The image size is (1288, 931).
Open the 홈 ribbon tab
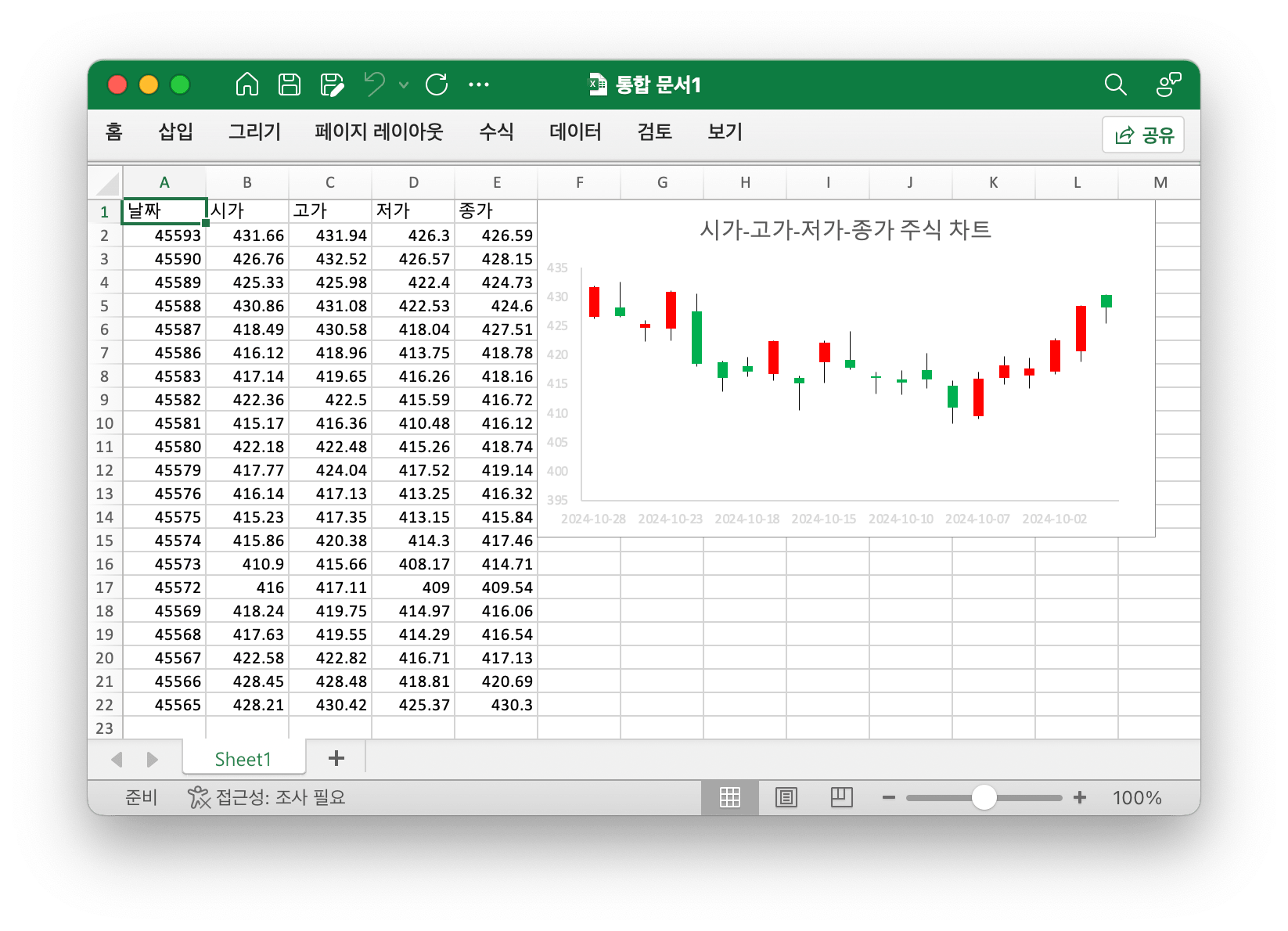click(113, 131)
